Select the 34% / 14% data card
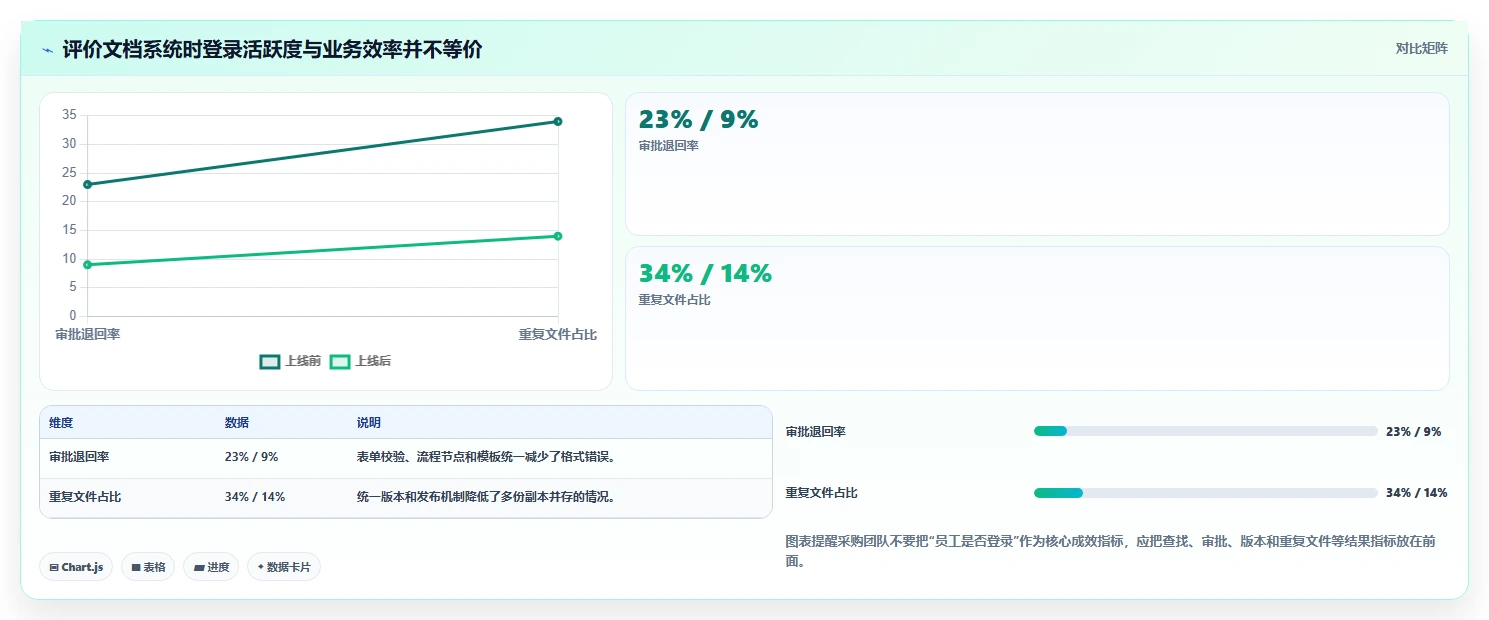Viewport: 1489px width, 620px height. (x=1037, y=318)
